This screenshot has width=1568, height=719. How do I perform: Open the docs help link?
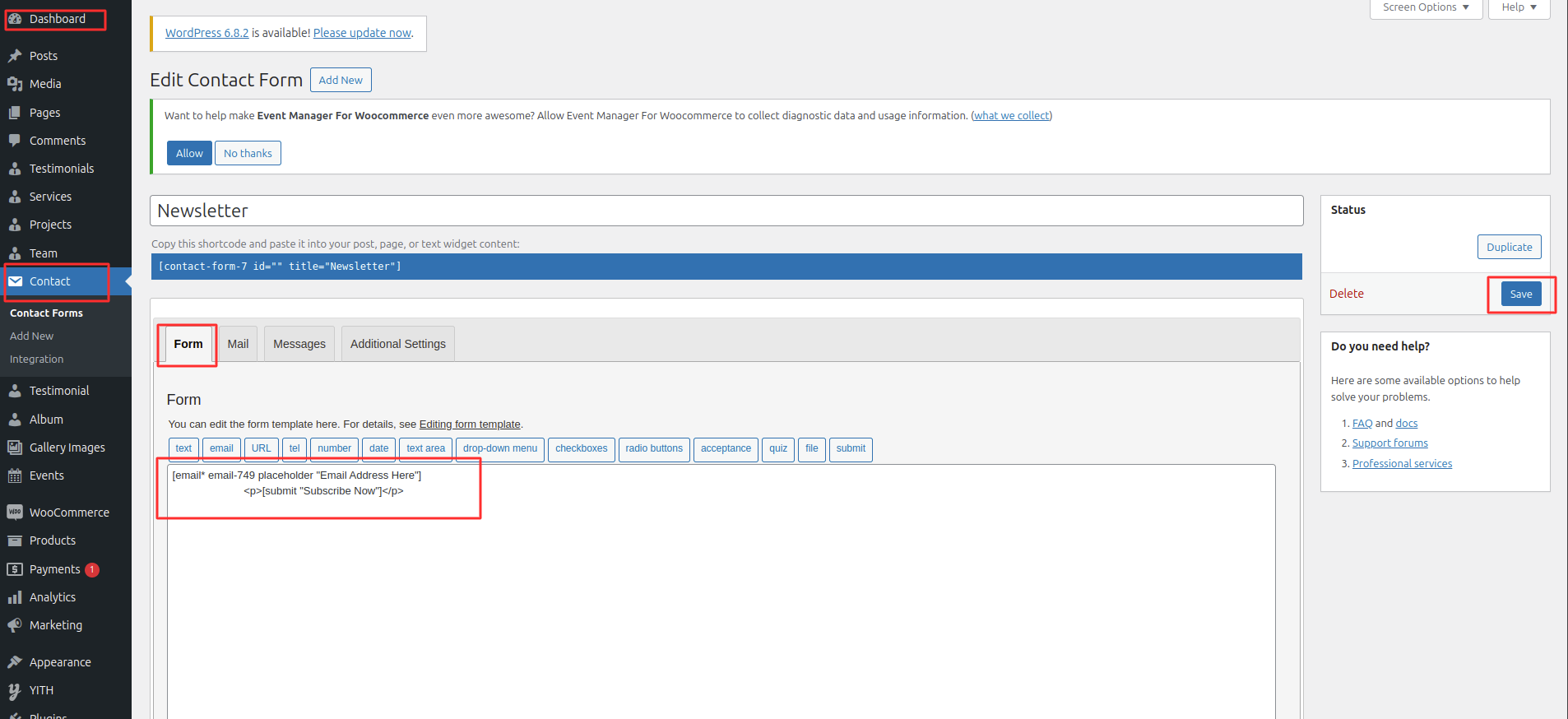point(1407,424)
